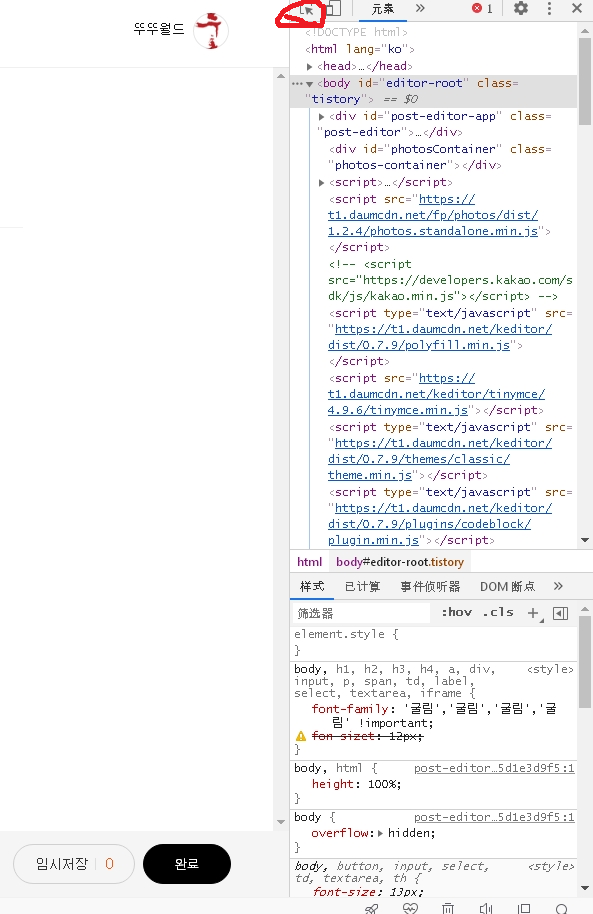Open post-editor source link for overflow rule
This screenshot has height=914, width=593.
point(494,817)
